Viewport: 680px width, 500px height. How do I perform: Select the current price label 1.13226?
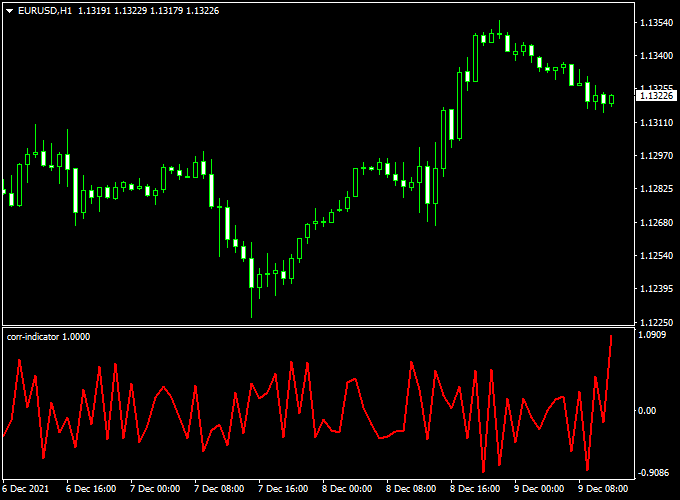[x=657, y=96]
